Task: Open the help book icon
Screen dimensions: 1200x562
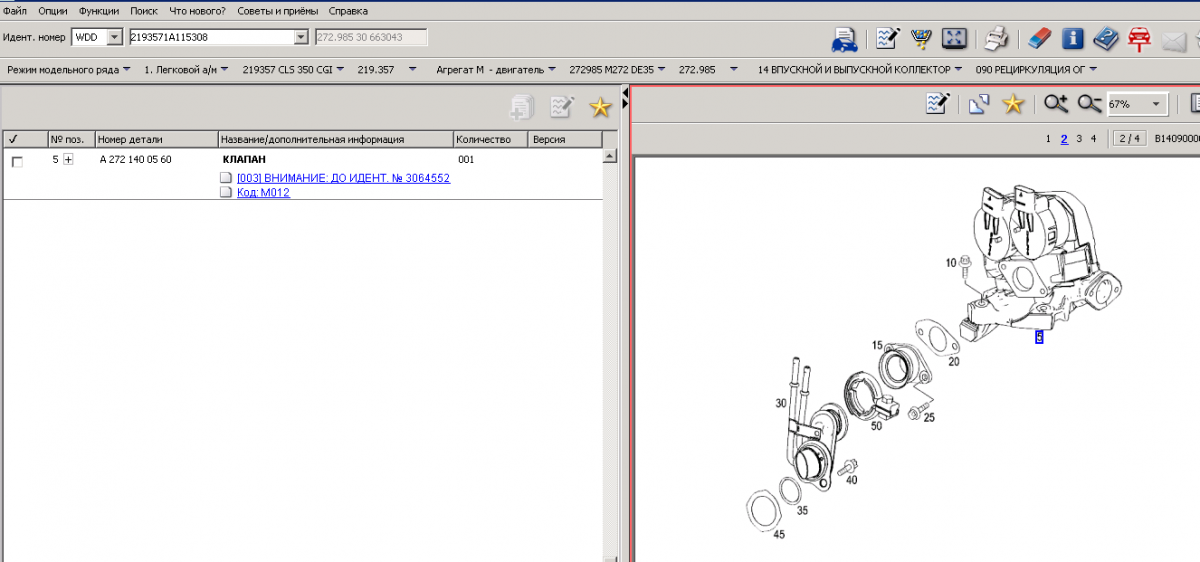Action: (1105, 39)
